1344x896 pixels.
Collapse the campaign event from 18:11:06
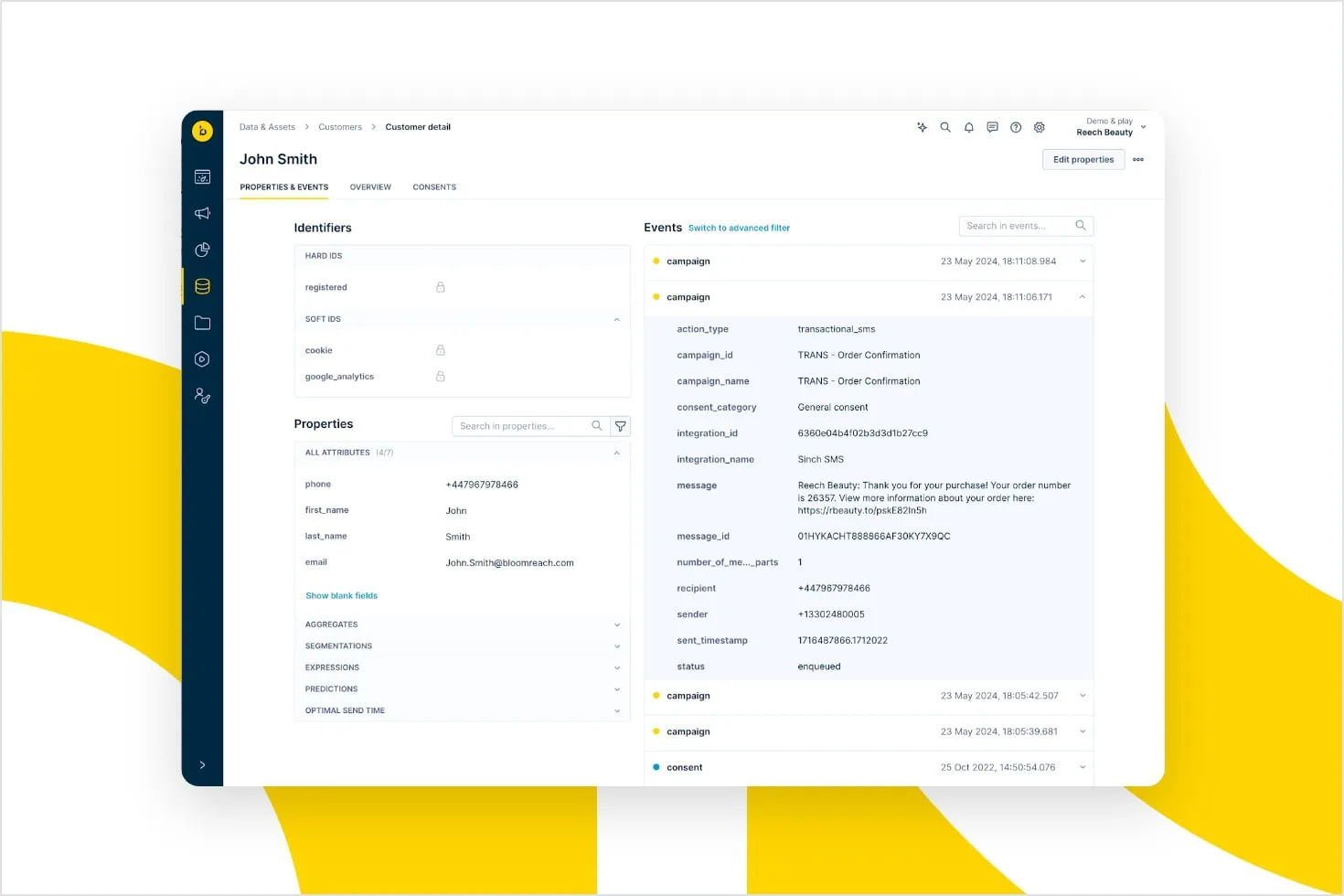point(1082,296)
